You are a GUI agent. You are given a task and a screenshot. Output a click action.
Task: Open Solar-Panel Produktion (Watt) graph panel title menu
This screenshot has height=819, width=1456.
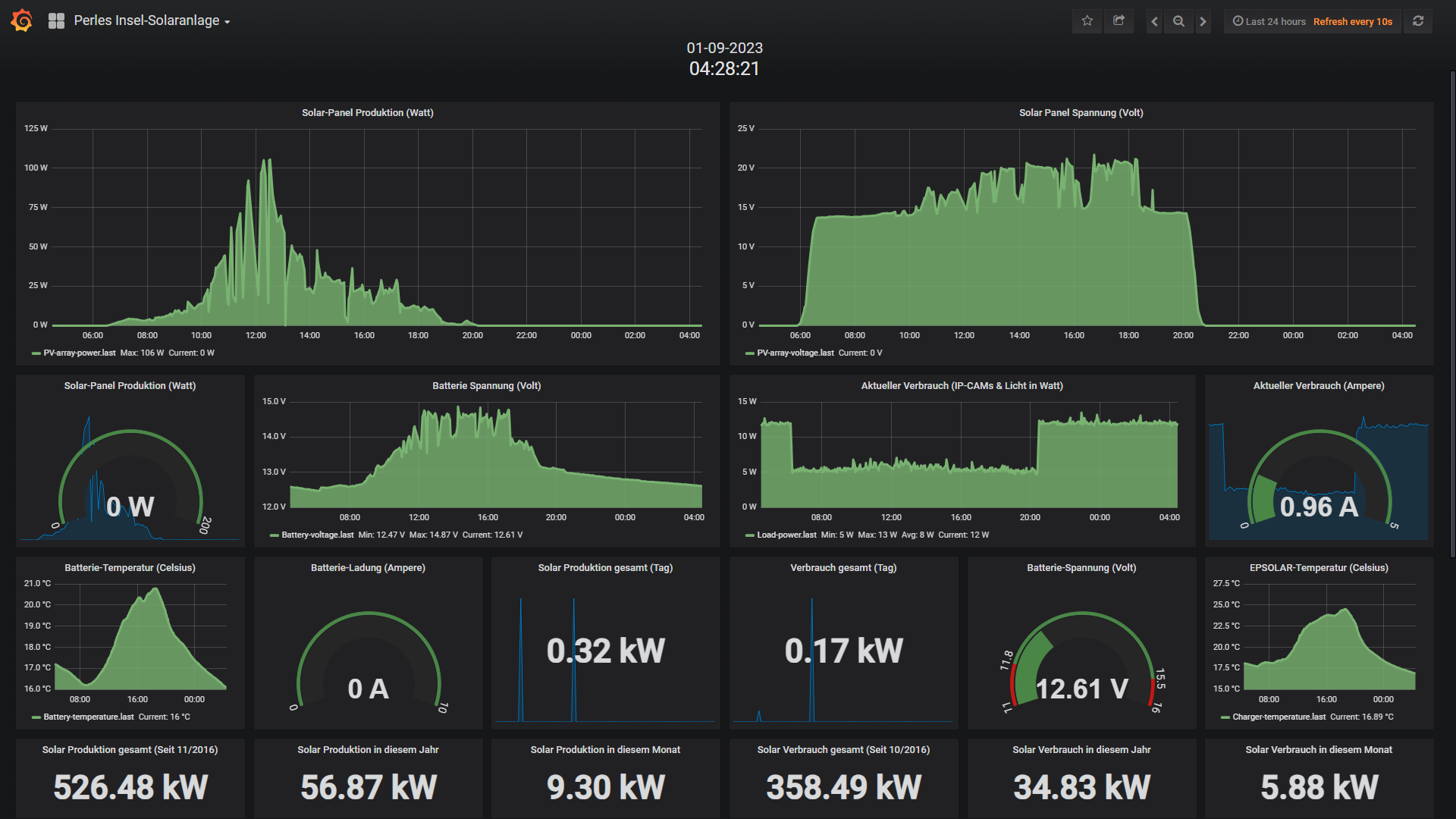pyautogui.click(x=367, y=112)
